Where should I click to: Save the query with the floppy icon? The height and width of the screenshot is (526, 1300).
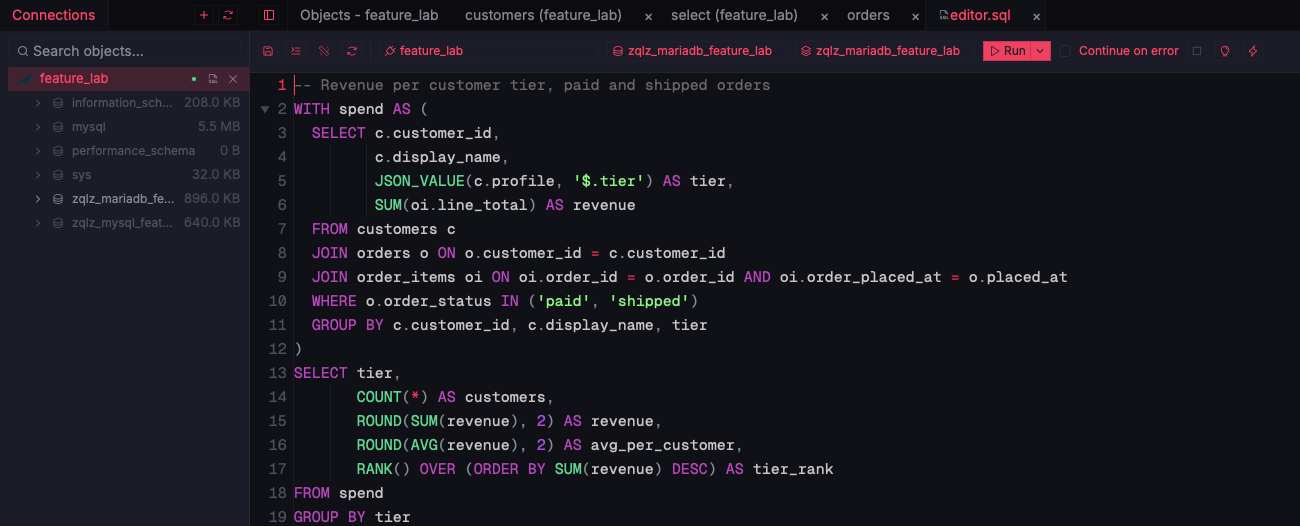tap(268, 51)
